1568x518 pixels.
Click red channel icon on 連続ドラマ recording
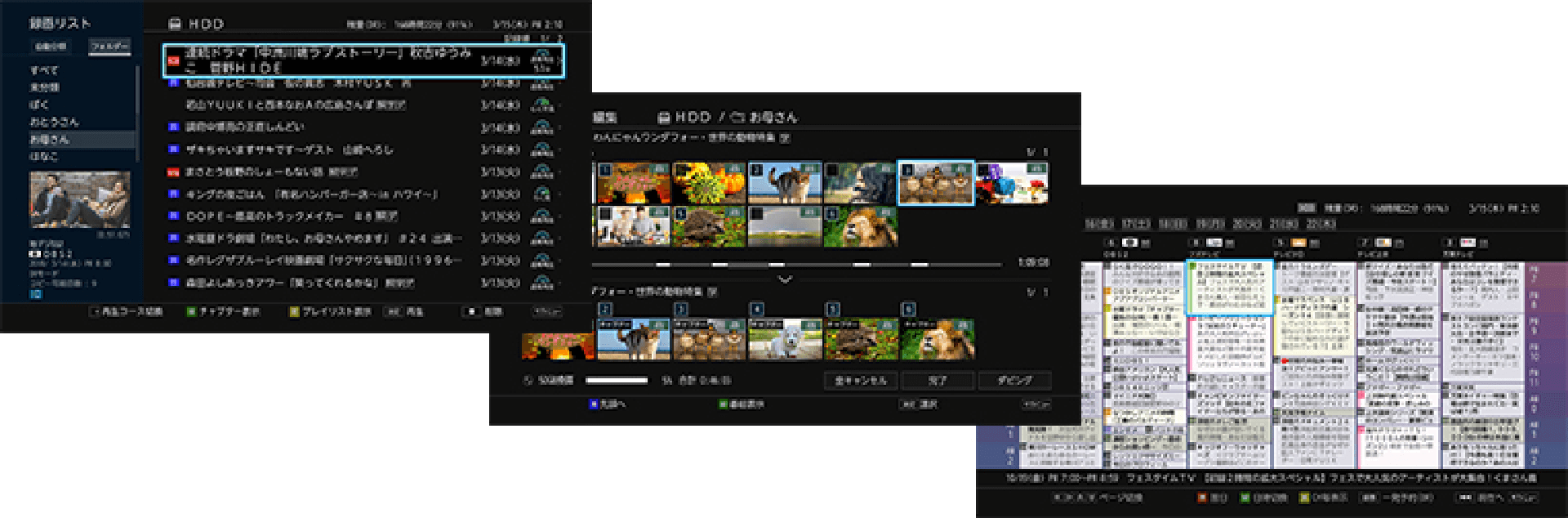tap(173, 60)
